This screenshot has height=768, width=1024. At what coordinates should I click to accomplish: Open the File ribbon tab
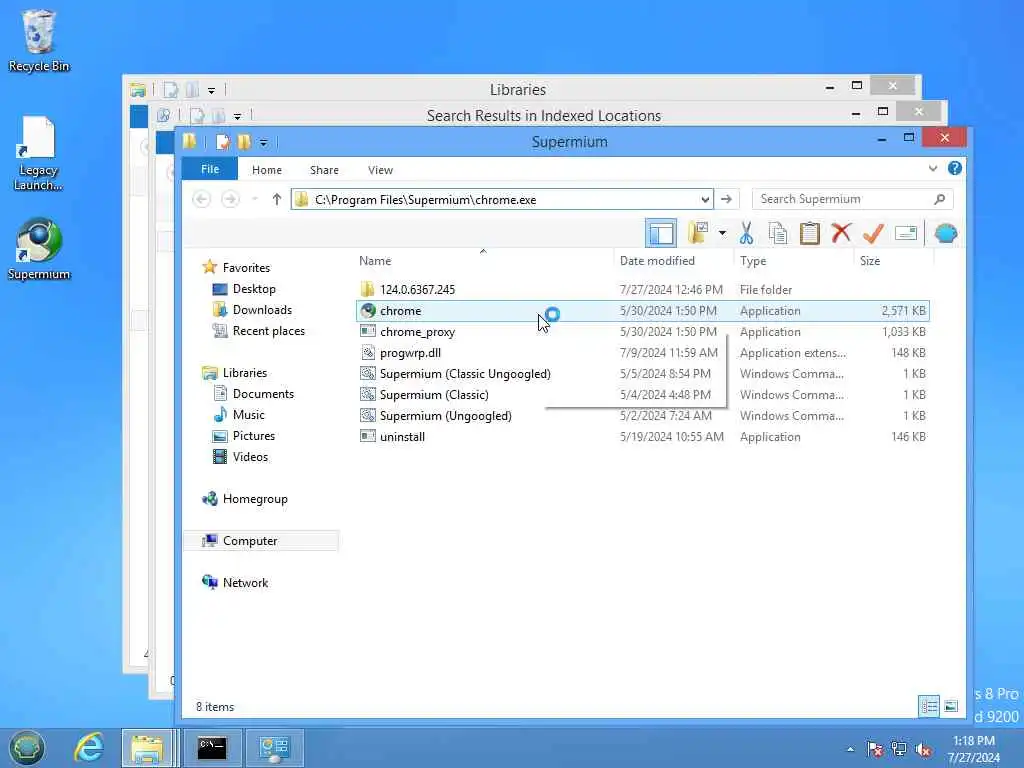210,169
